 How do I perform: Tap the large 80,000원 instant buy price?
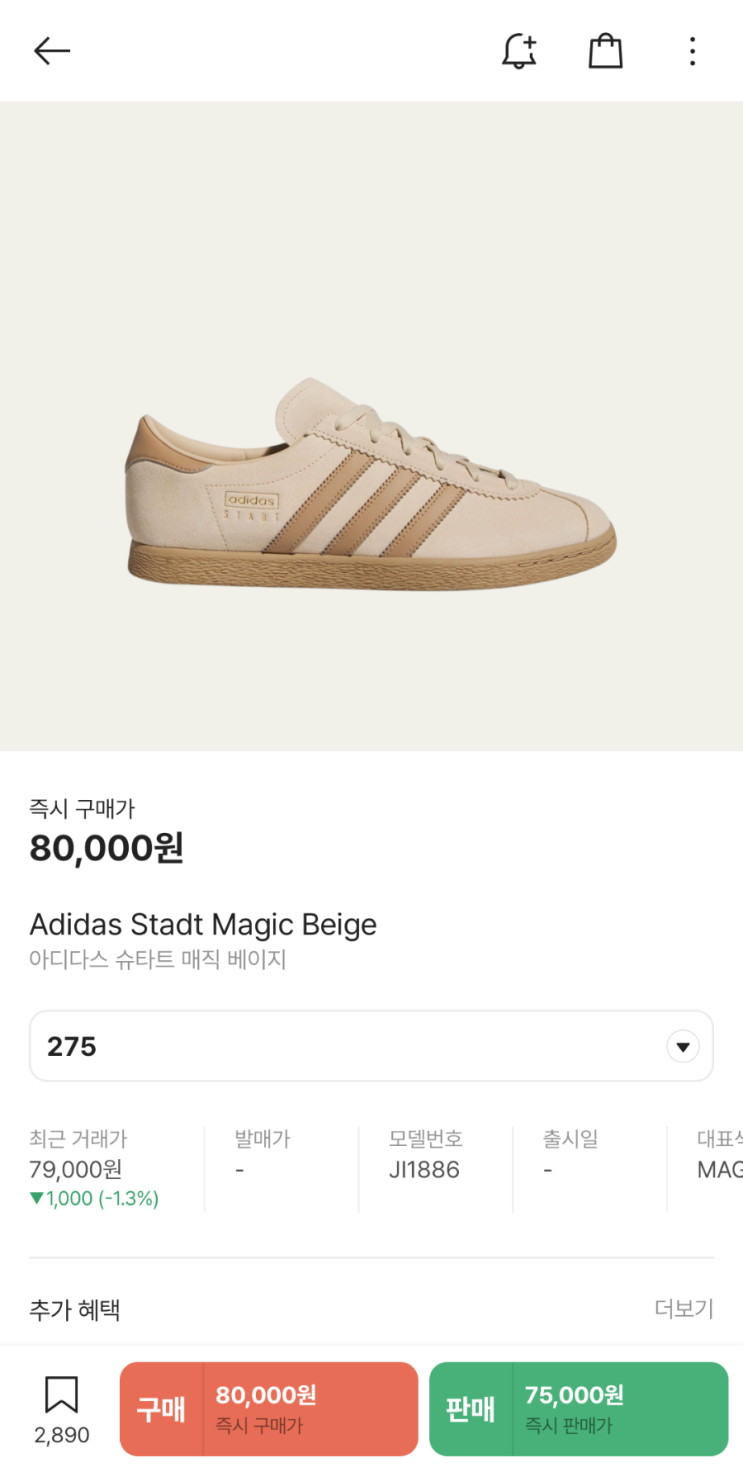(x=106, y=848)
